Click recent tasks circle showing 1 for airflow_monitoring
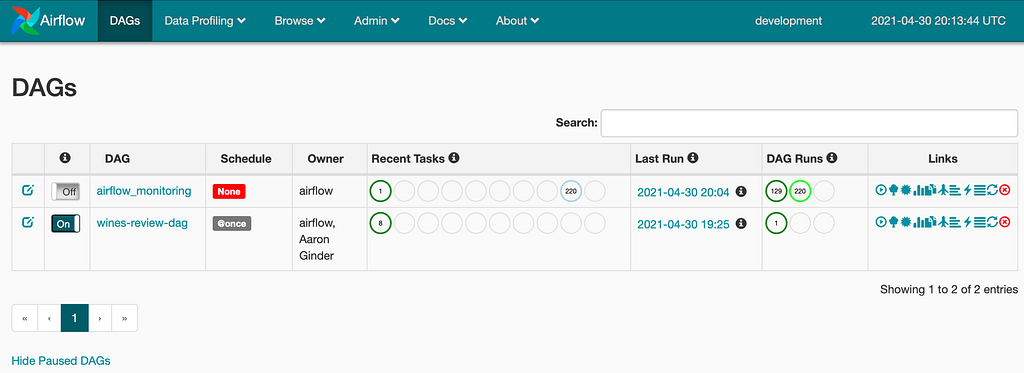 pyautogui.click(x=380, y=191)
